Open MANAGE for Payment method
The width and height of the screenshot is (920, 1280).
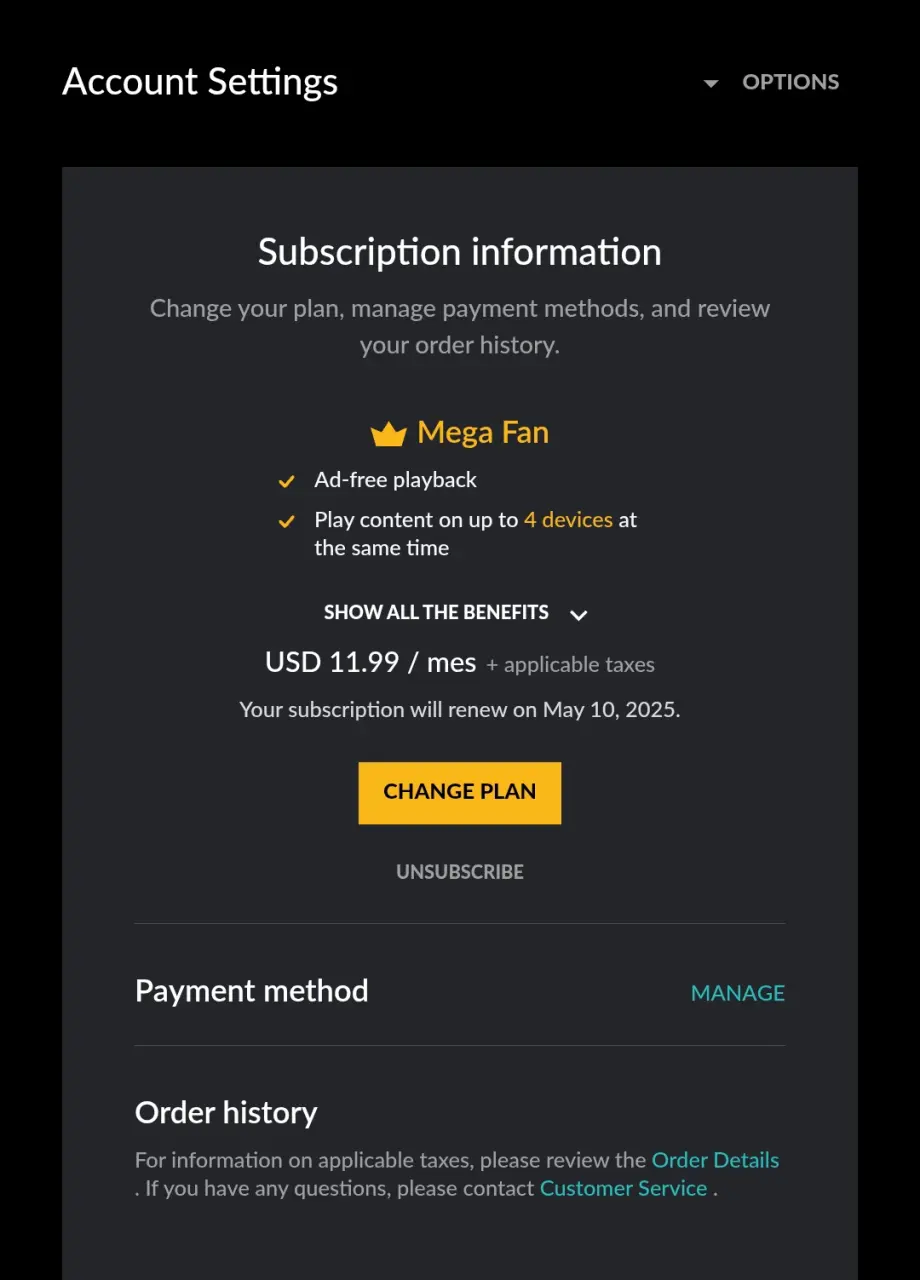[738, 993]
